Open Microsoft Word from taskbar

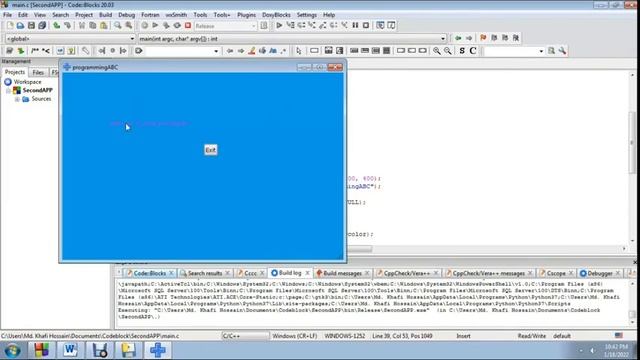[70, 350]
